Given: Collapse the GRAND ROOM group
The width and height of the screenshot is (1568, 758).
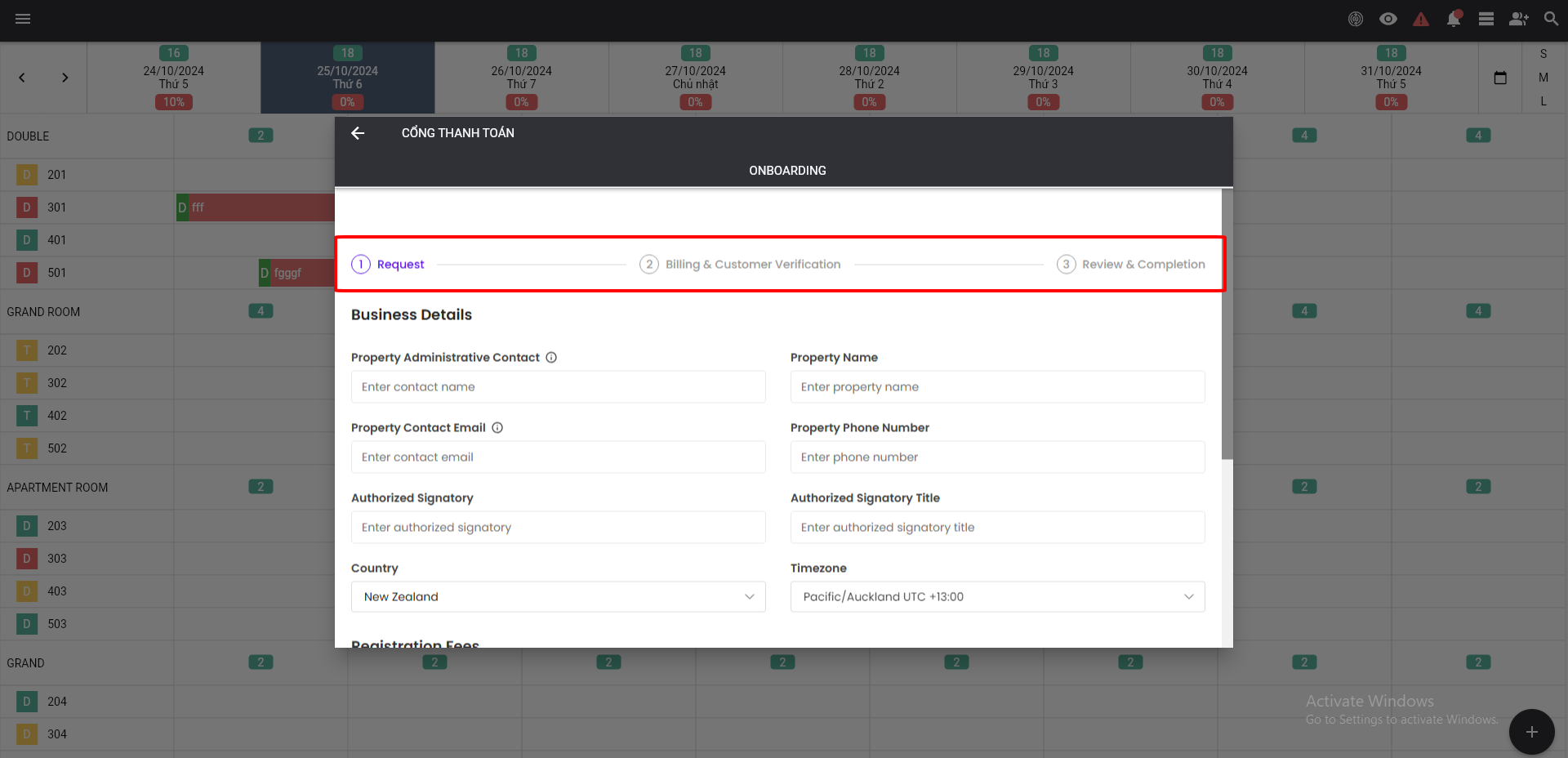Looking at the screenshot, I should click(x=43, y=312).
